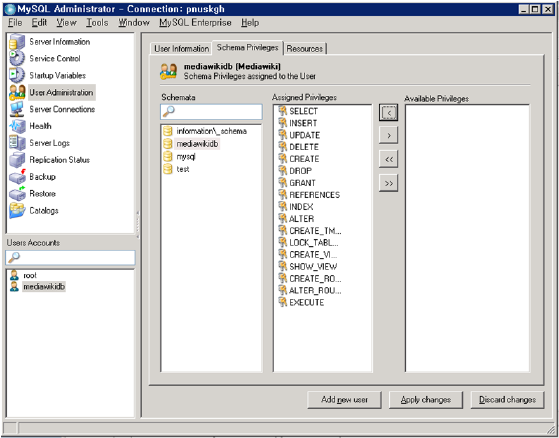Open the Tools menu
Image resolution: width=559 pixels, height=438 pixels.
pyautogui.click(x=97, y=22)
